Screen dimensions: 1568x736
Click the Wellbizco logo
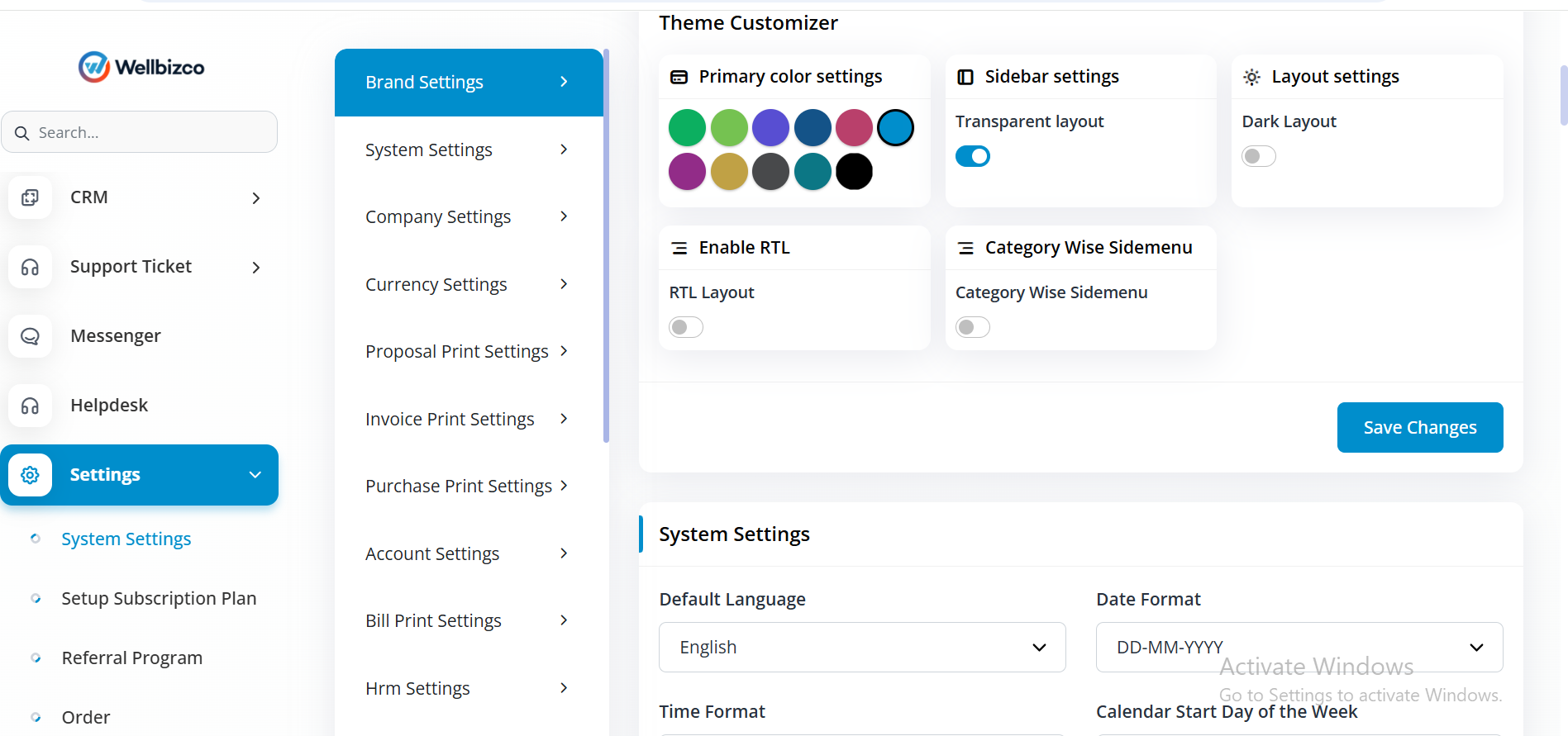coord(141,67)
